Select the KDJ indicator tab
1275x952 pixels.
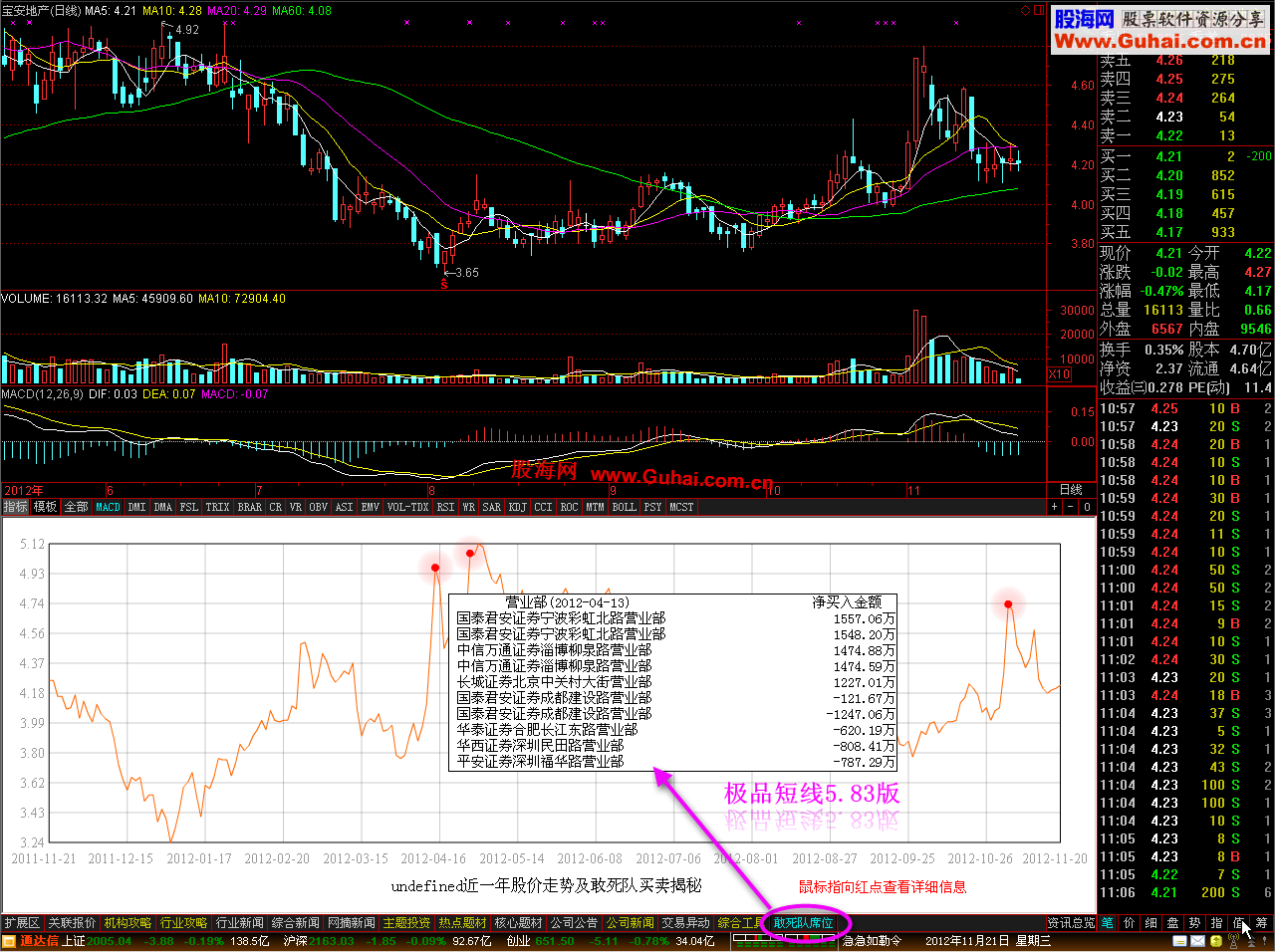[518, 507]
